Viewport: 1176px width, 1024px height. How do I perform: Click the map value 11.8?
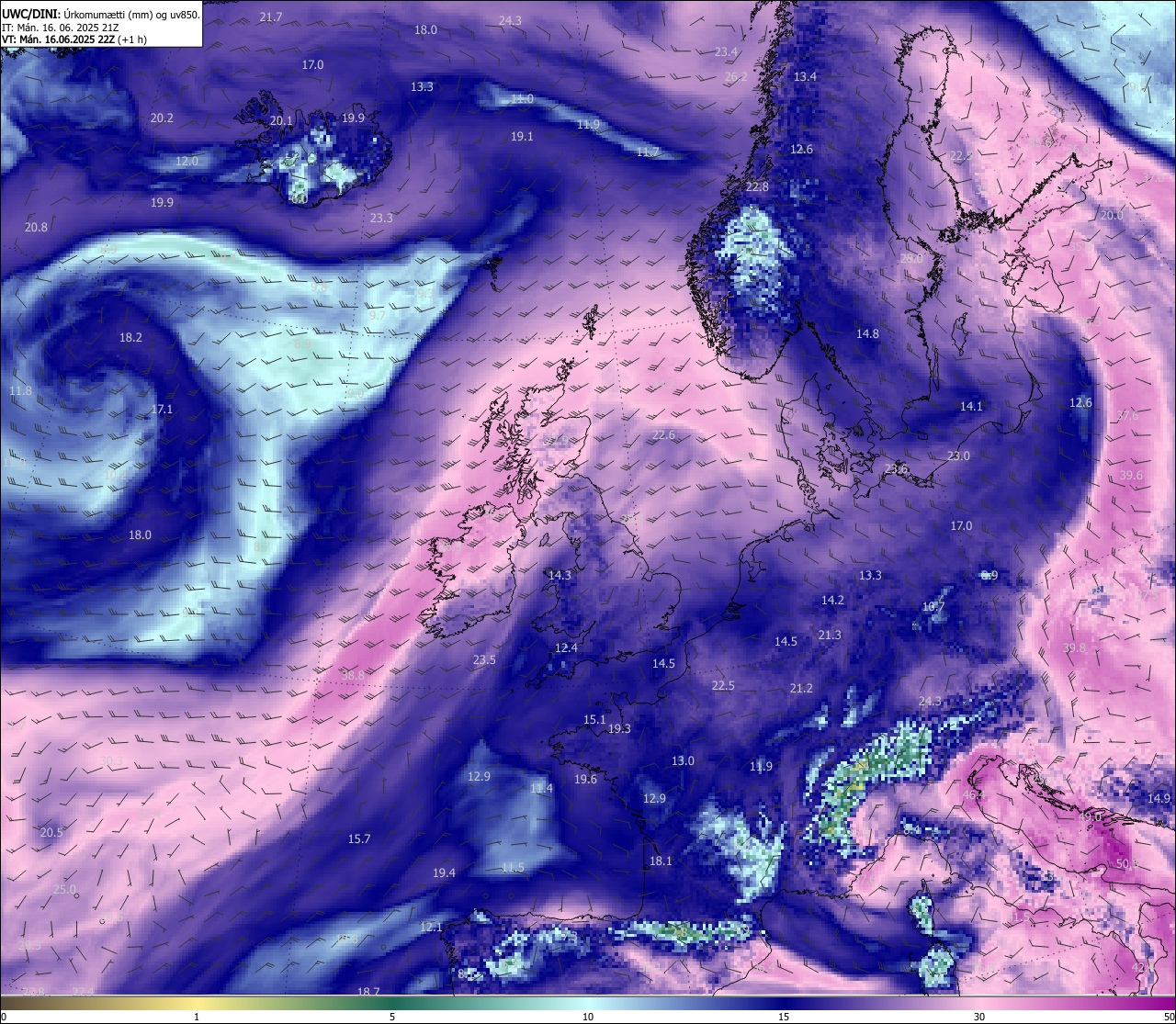click(20, 390)
